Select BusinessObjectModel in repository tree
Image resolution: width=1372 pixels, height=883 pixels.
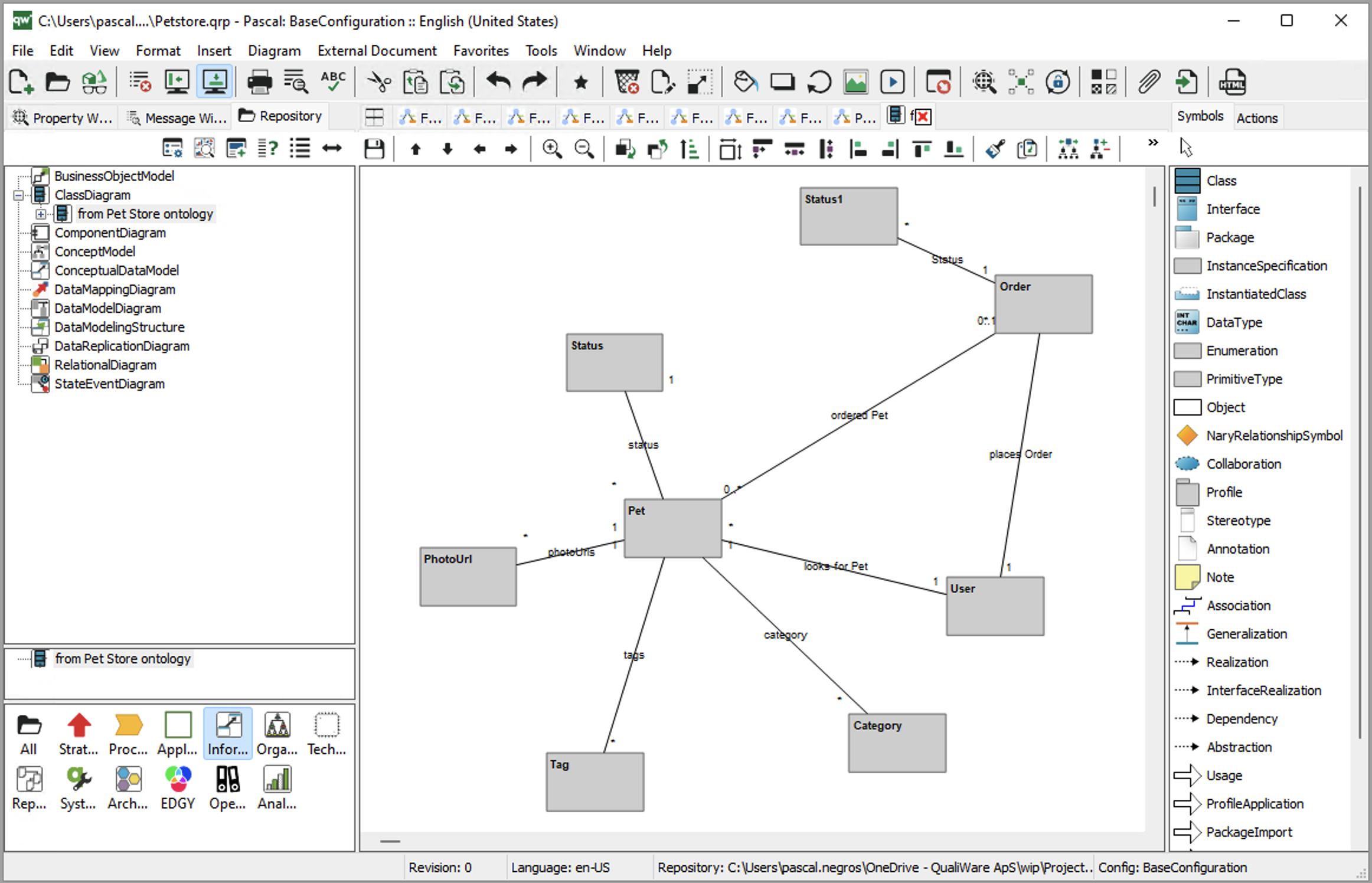(115, 176)
